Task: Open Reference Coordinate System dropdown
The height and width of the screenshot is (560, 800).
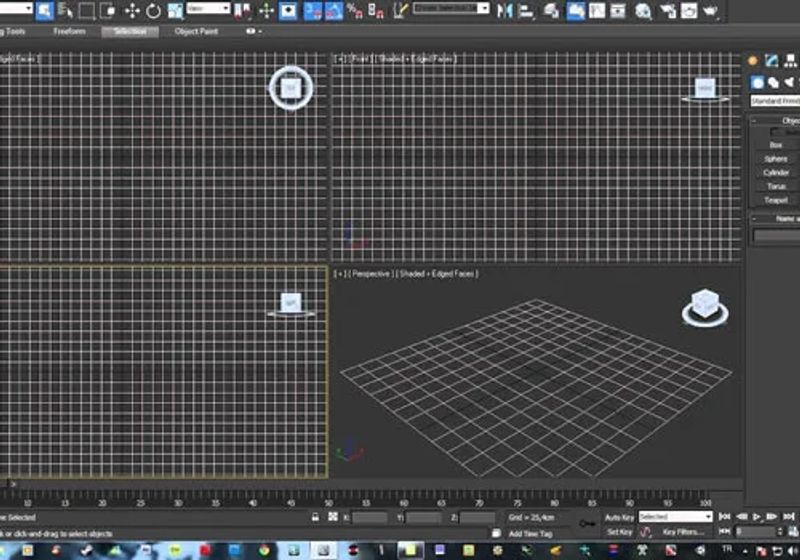Action: (x=208, y=9)
